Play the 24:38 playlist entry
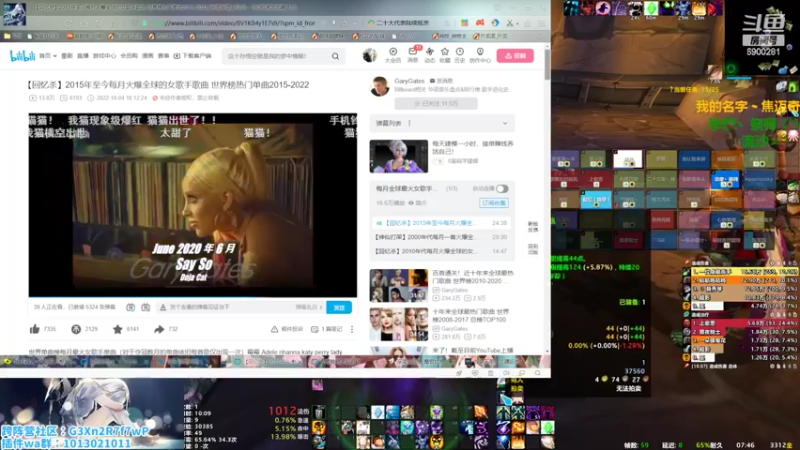The image size is (800, 450). pyautogui.click(x=442, y=223)
